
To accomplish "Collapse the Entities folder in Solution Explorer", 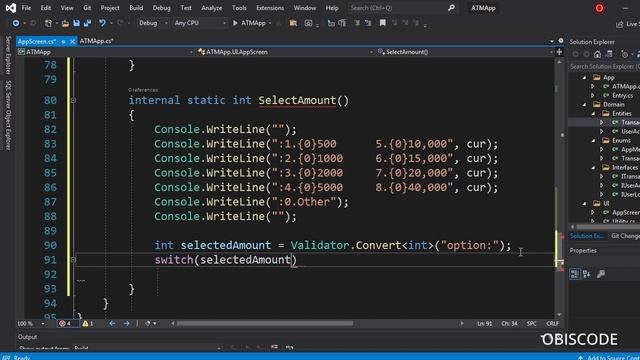I will pyautogui.click(x=593, y=113).
